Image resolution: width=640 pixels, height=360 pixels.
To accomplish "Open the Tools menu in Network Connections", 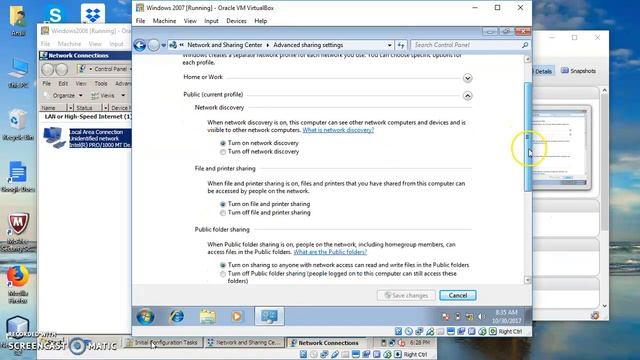I will tap(100, 83).
